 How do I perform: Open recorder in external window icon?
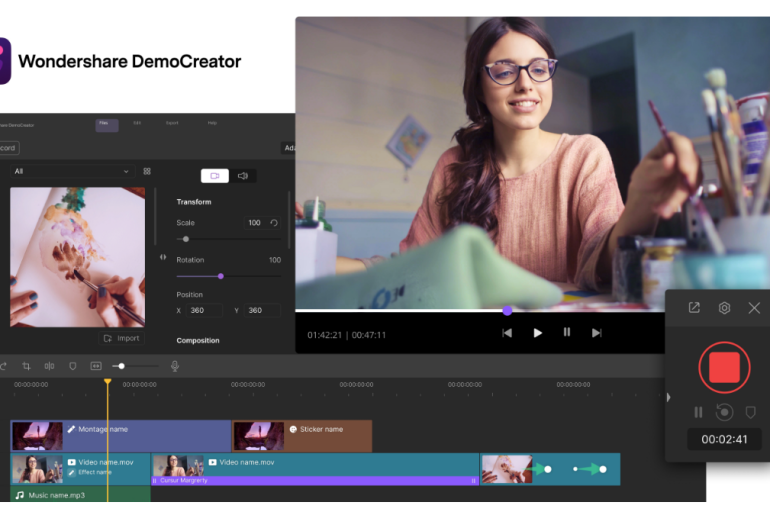(694, 308)
